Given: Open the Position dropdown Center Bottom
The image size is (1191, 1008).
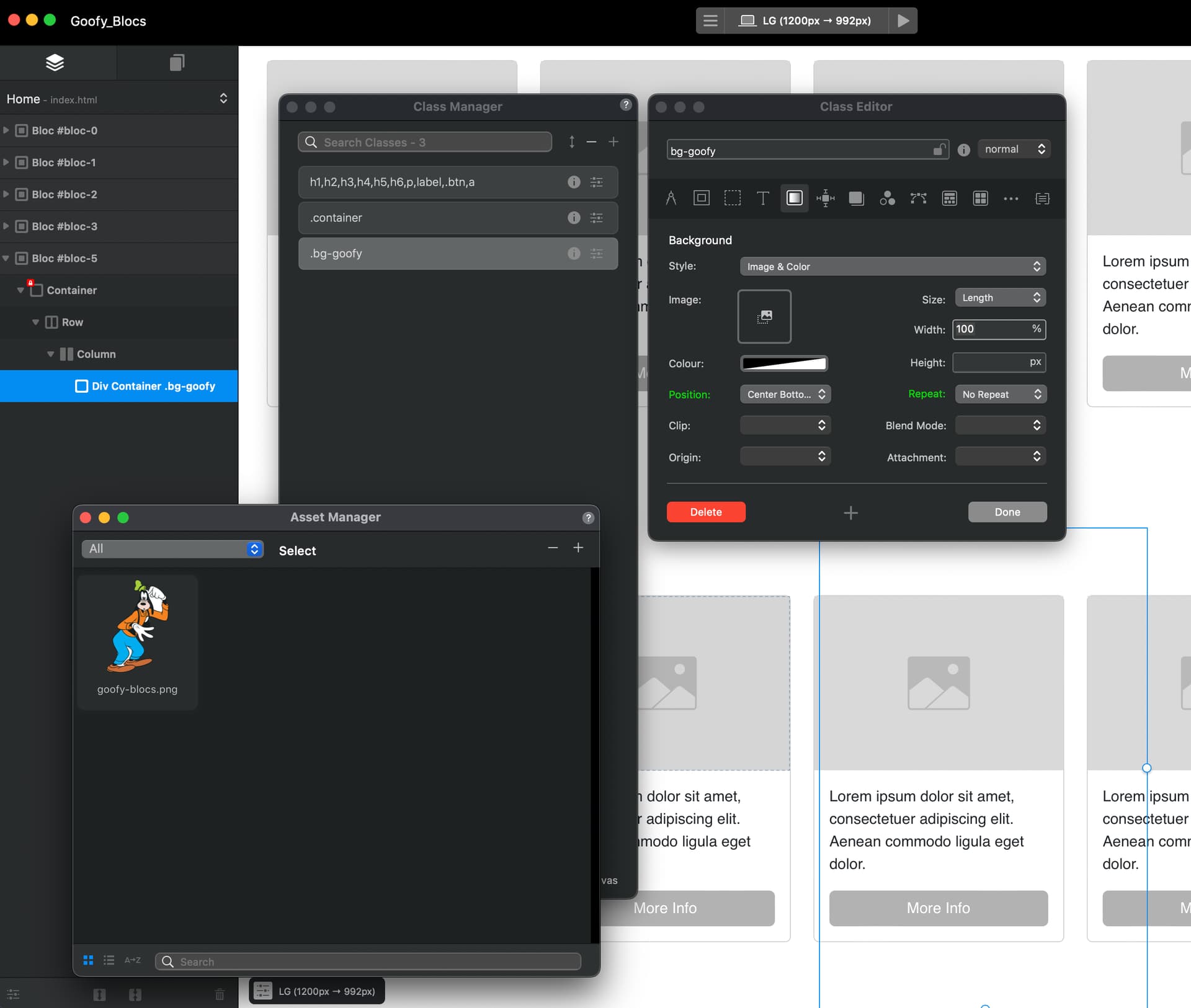Looking at the screenshot, I should pos(785,395).
